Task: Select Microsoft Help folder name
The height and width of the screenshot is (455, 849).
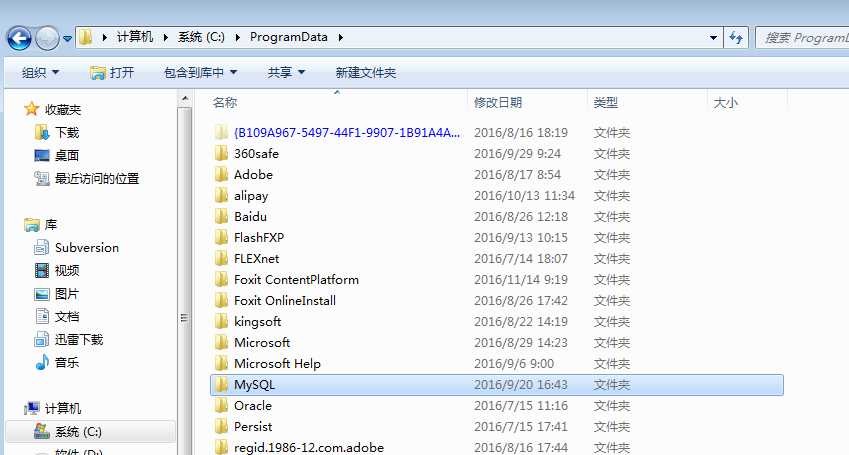Action: 277,363
